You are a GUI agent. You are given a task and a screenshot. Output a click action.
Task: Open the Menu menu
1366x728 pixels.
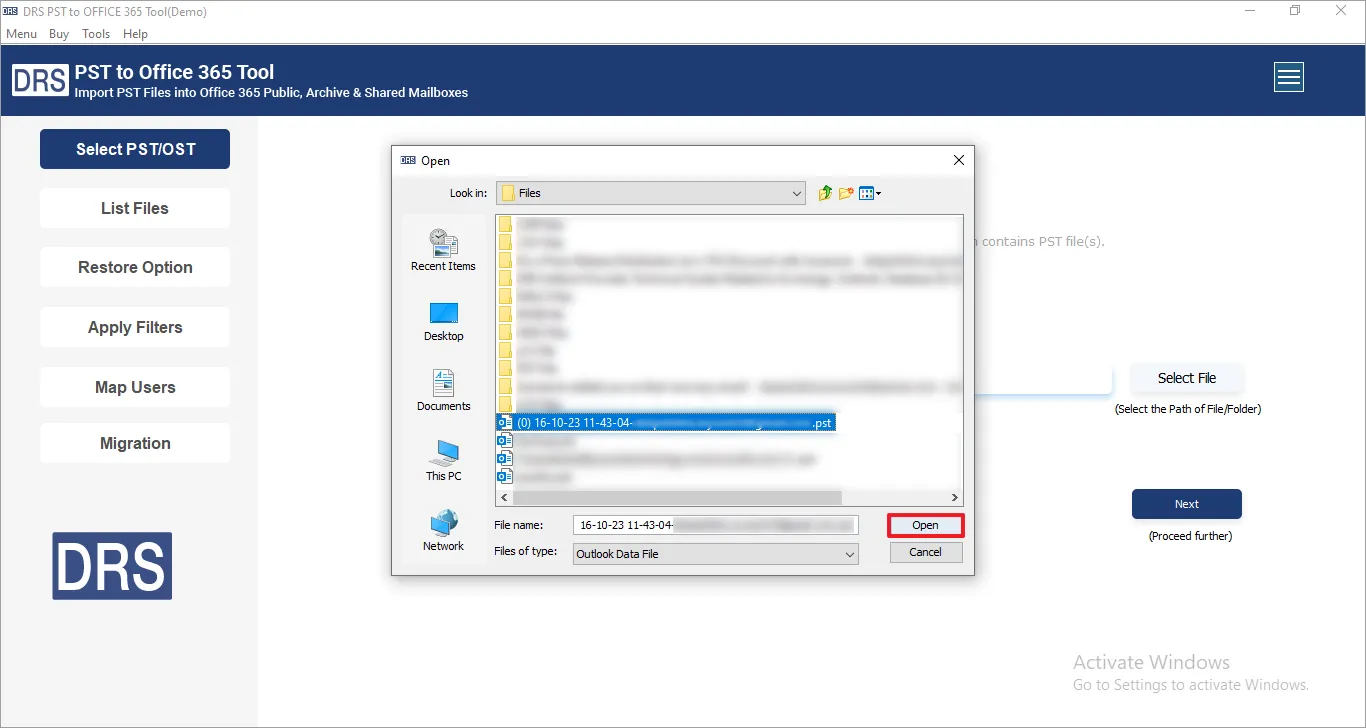coord(21,34)
